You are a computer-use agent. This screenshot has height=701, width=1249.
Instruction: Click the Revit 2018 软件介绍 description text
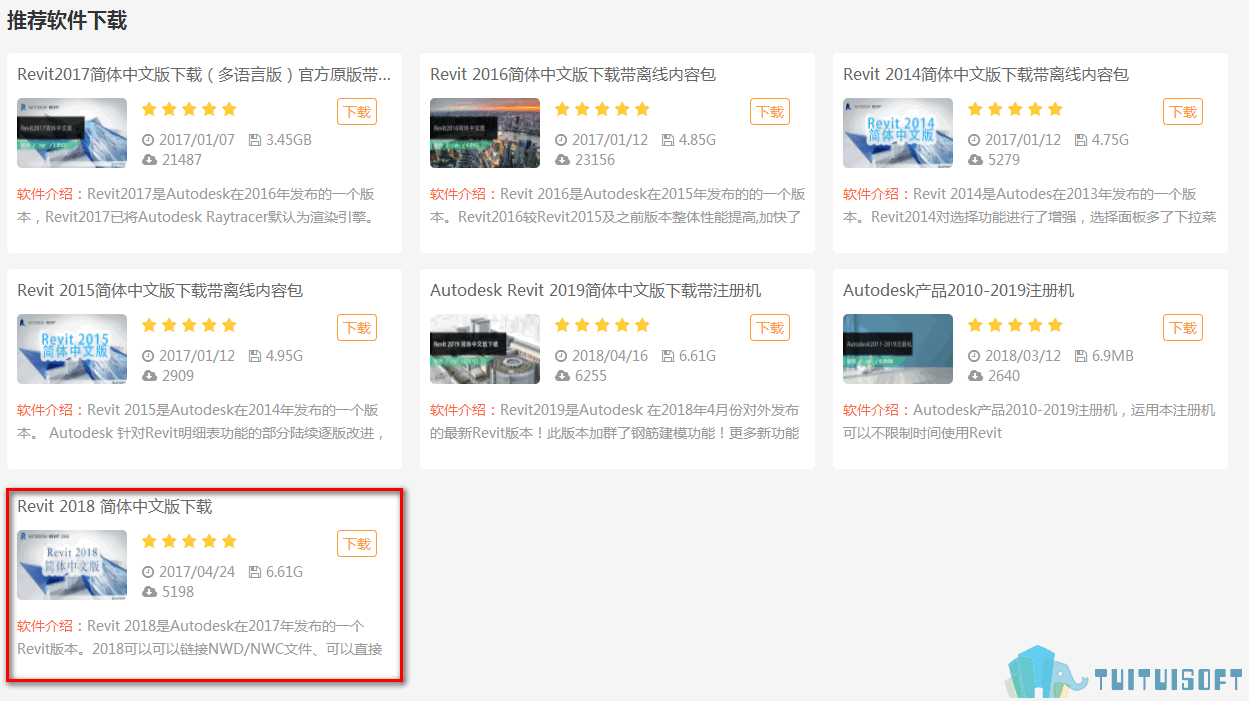pyautogui.click(x=200, y=637)
